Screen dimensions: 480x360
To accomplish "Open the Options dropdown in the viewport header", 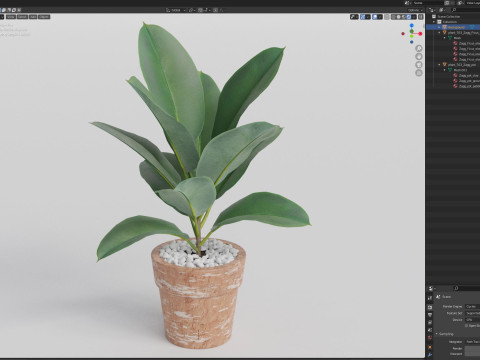I will tap(415, 10).
